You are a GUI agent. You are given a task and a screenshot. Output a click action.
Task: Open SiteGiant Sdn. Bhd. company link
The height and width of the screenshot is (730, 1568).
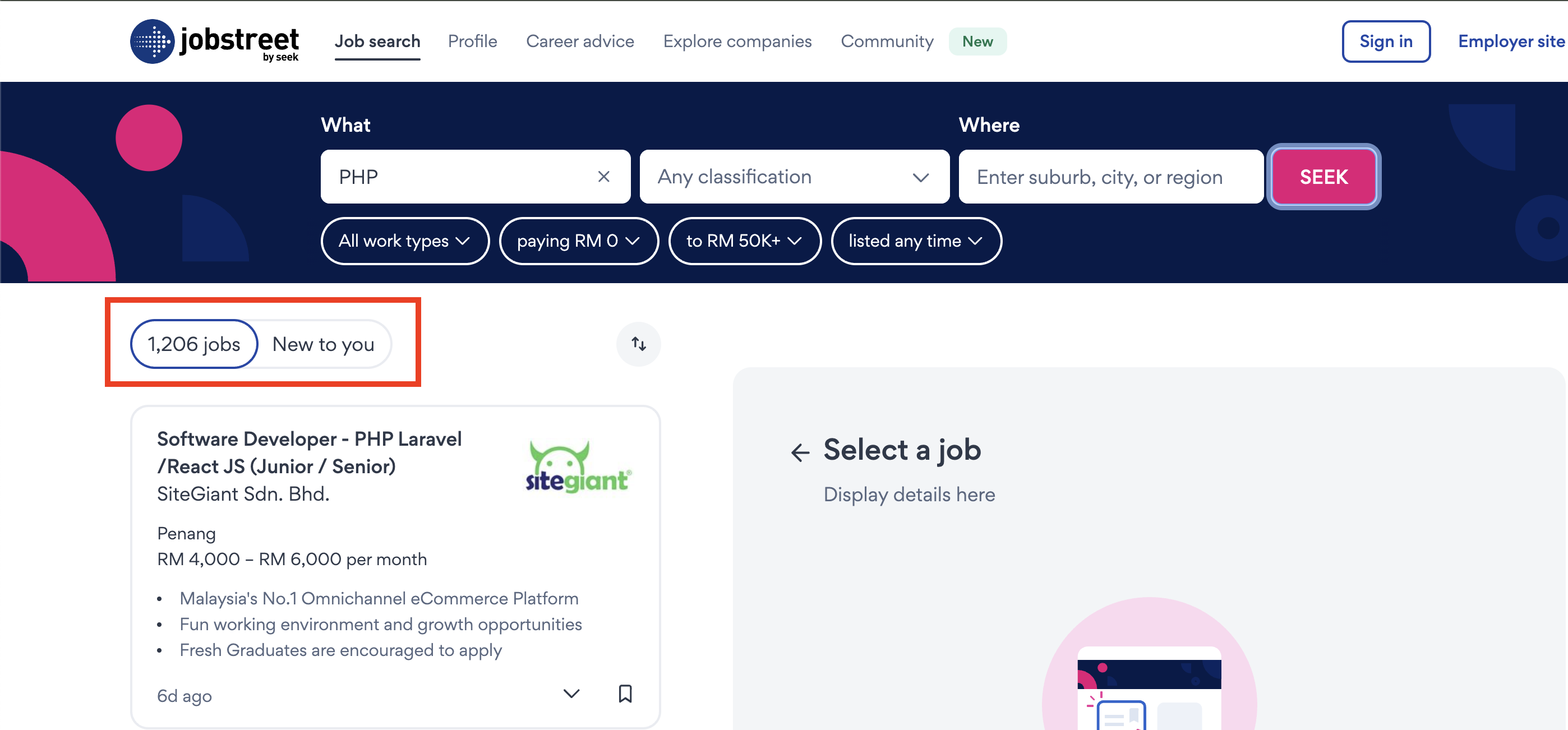[243, 493]
